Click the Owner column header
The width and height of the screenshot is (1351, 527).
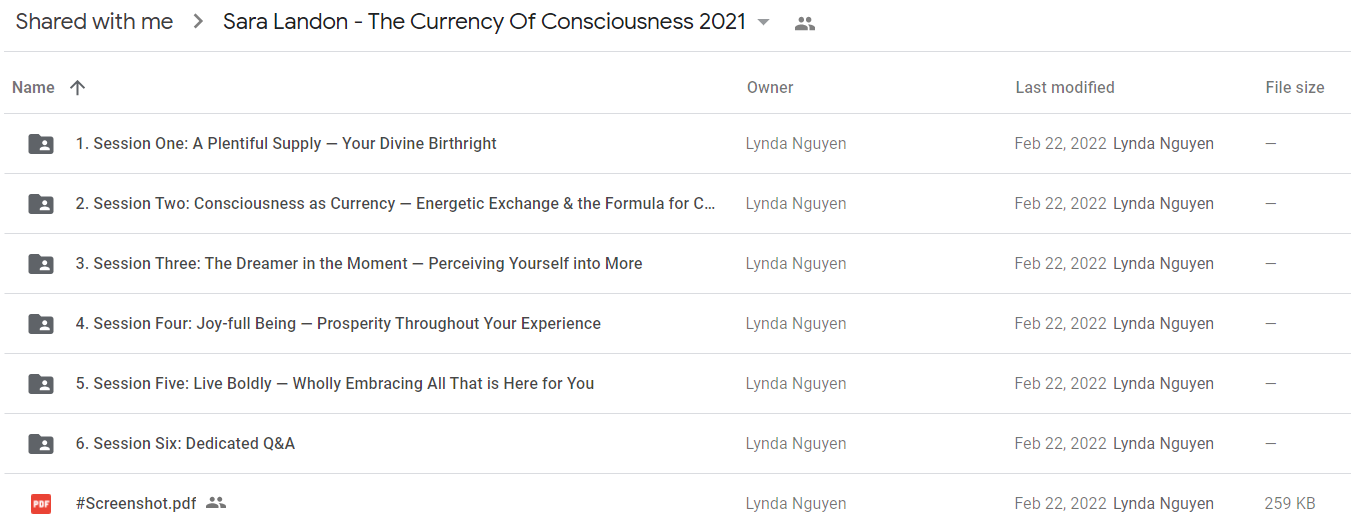coord(770,88)
